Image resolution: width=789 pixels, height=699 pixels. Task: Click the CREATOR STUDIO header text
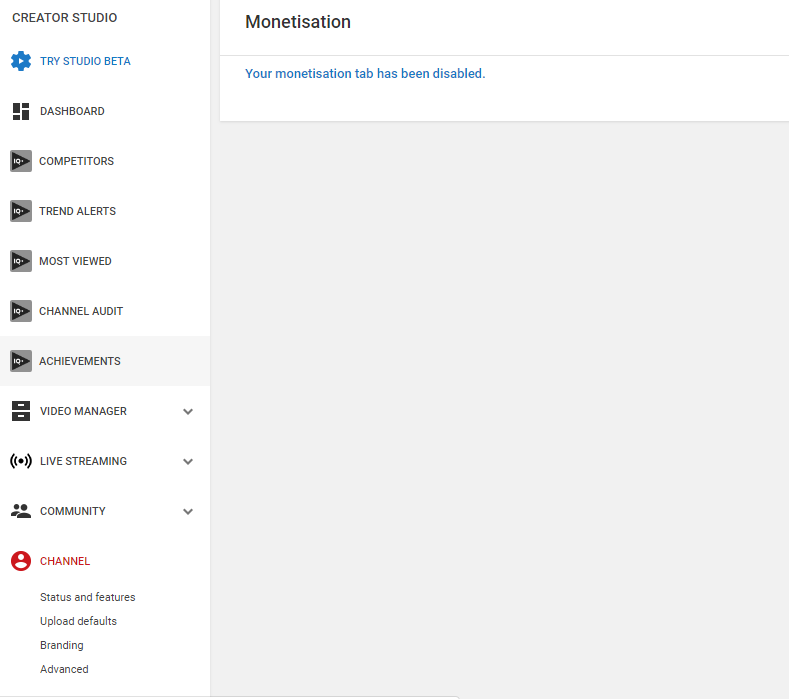(64, 18)
